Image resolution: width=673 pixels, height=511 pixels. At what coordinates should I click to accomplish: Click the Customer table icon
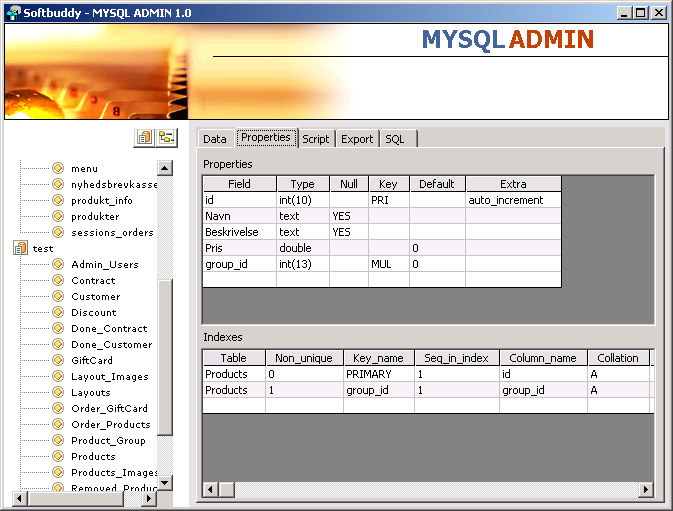click(x=58, y=296)
